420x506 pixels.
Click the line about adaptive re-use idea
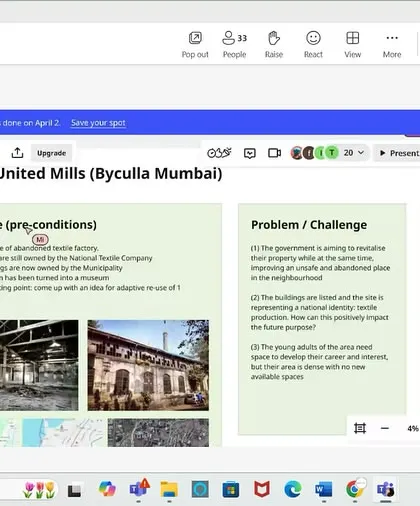click(90, 288)
